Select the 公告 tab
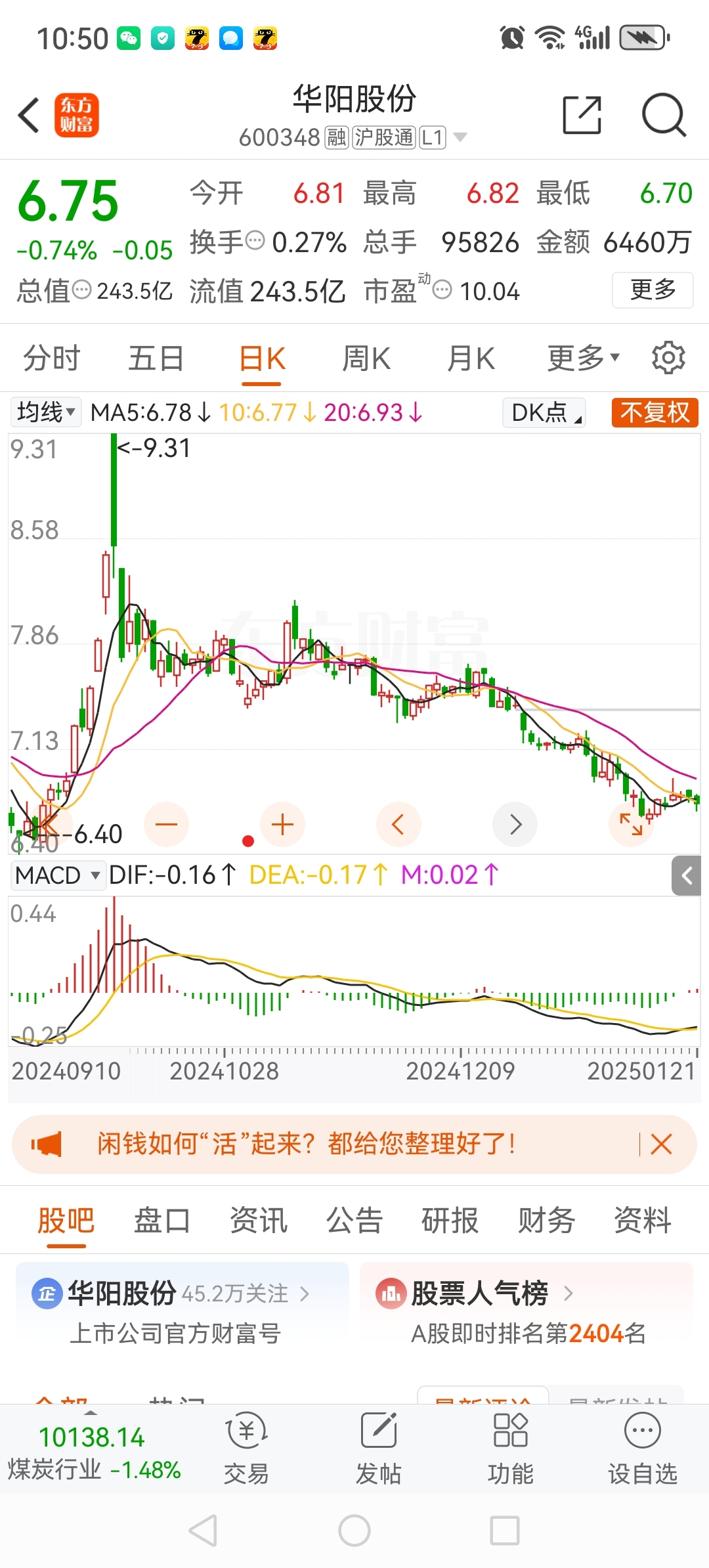Image resolution: width=709 pixels, height=1568 pixels. tap(354, 1221)
